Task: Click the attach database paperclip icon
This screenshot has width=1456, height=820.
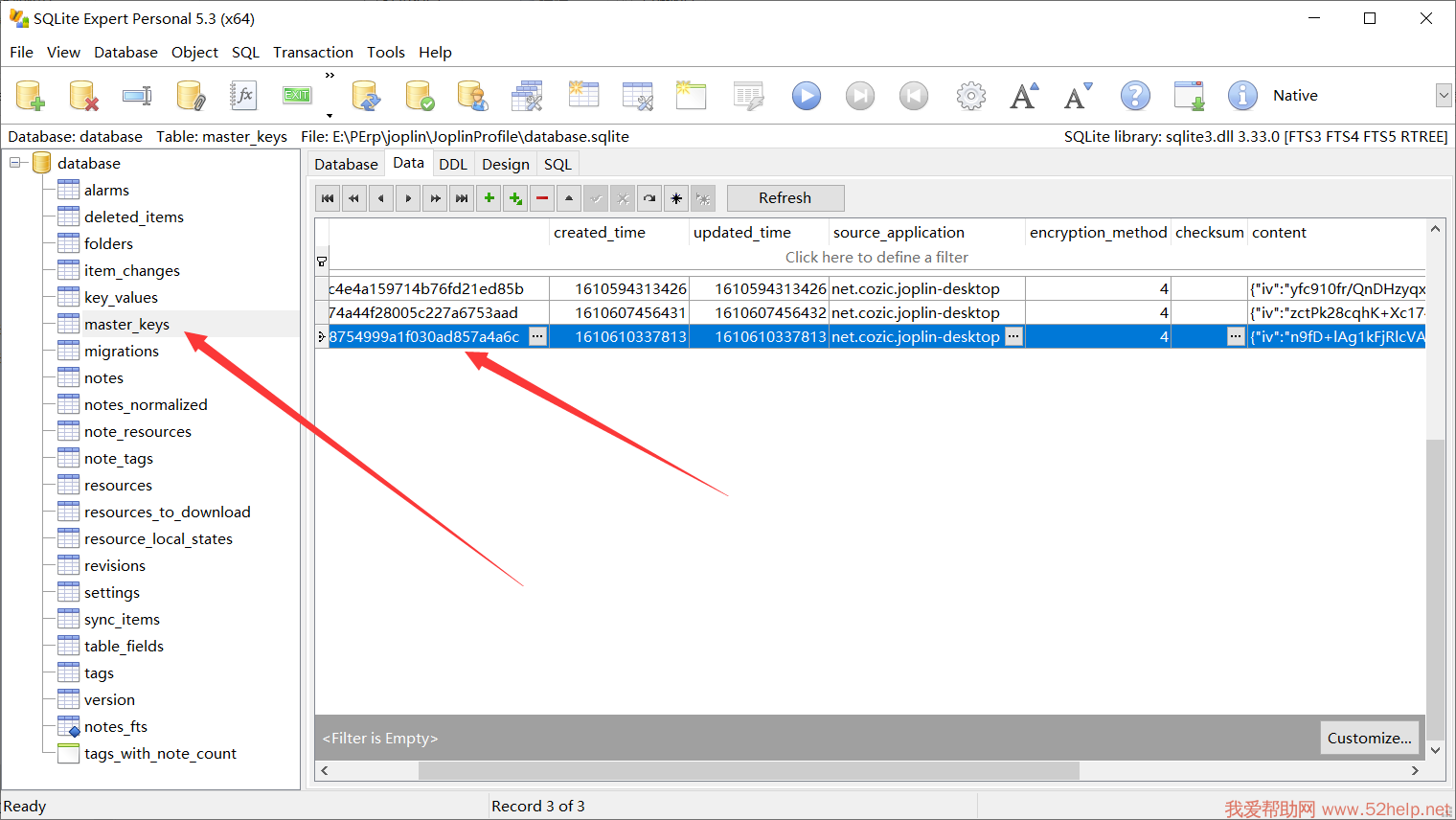Action: click(191, 96)
